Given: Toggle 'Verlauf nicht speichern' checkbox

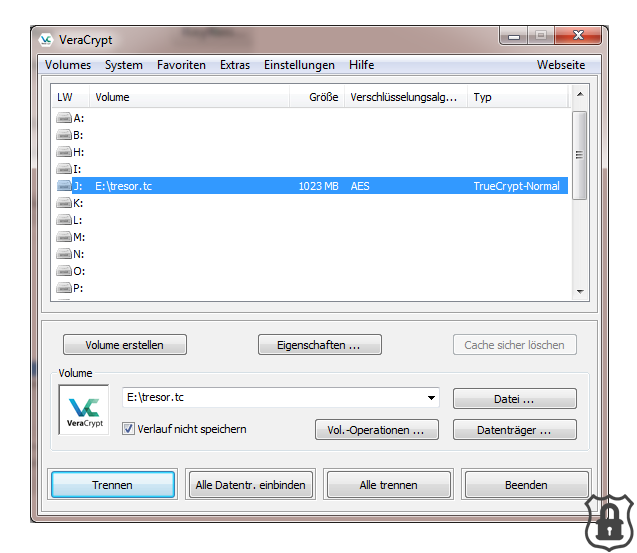Looking at the screenshot, I should 128,429.
